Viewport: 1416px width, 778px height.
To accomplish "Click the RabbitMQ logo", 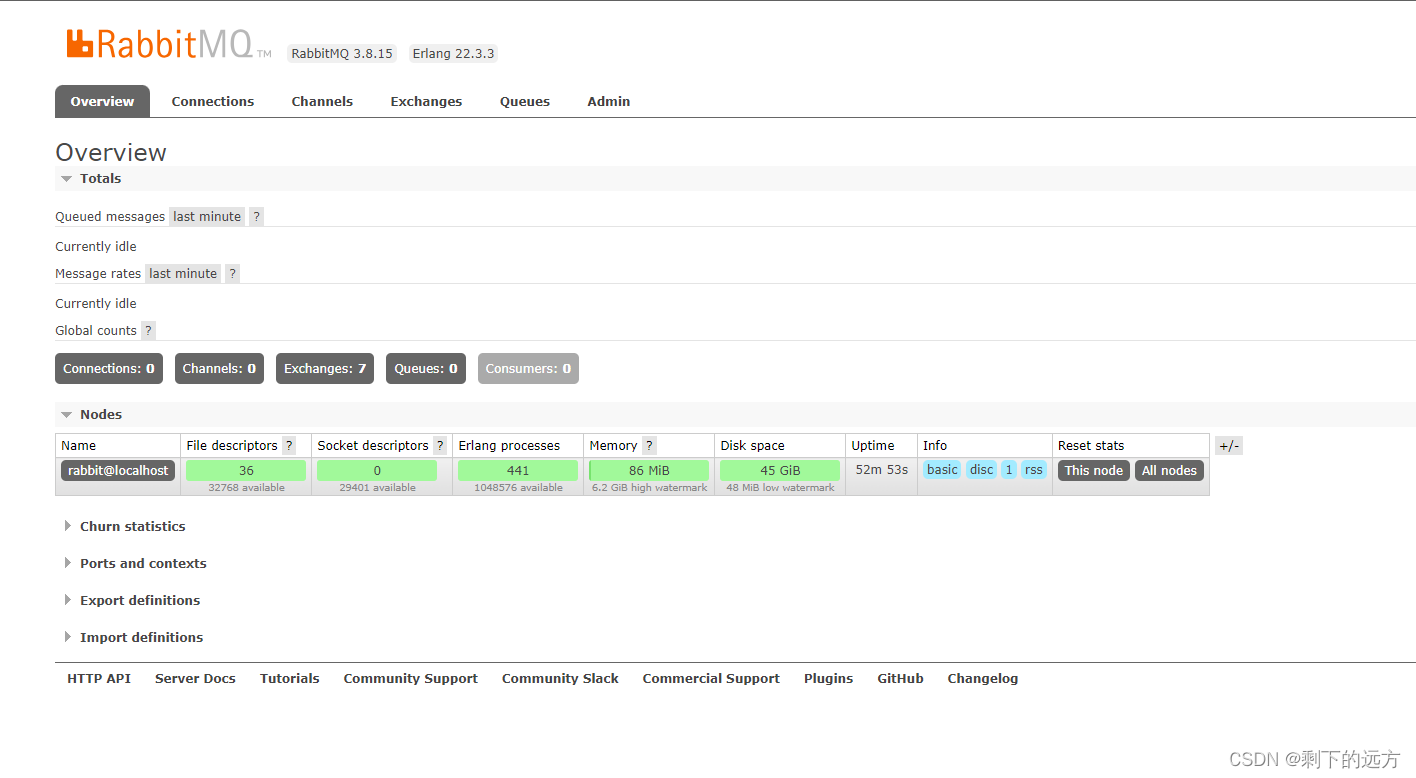I will [x=168, y=43].
